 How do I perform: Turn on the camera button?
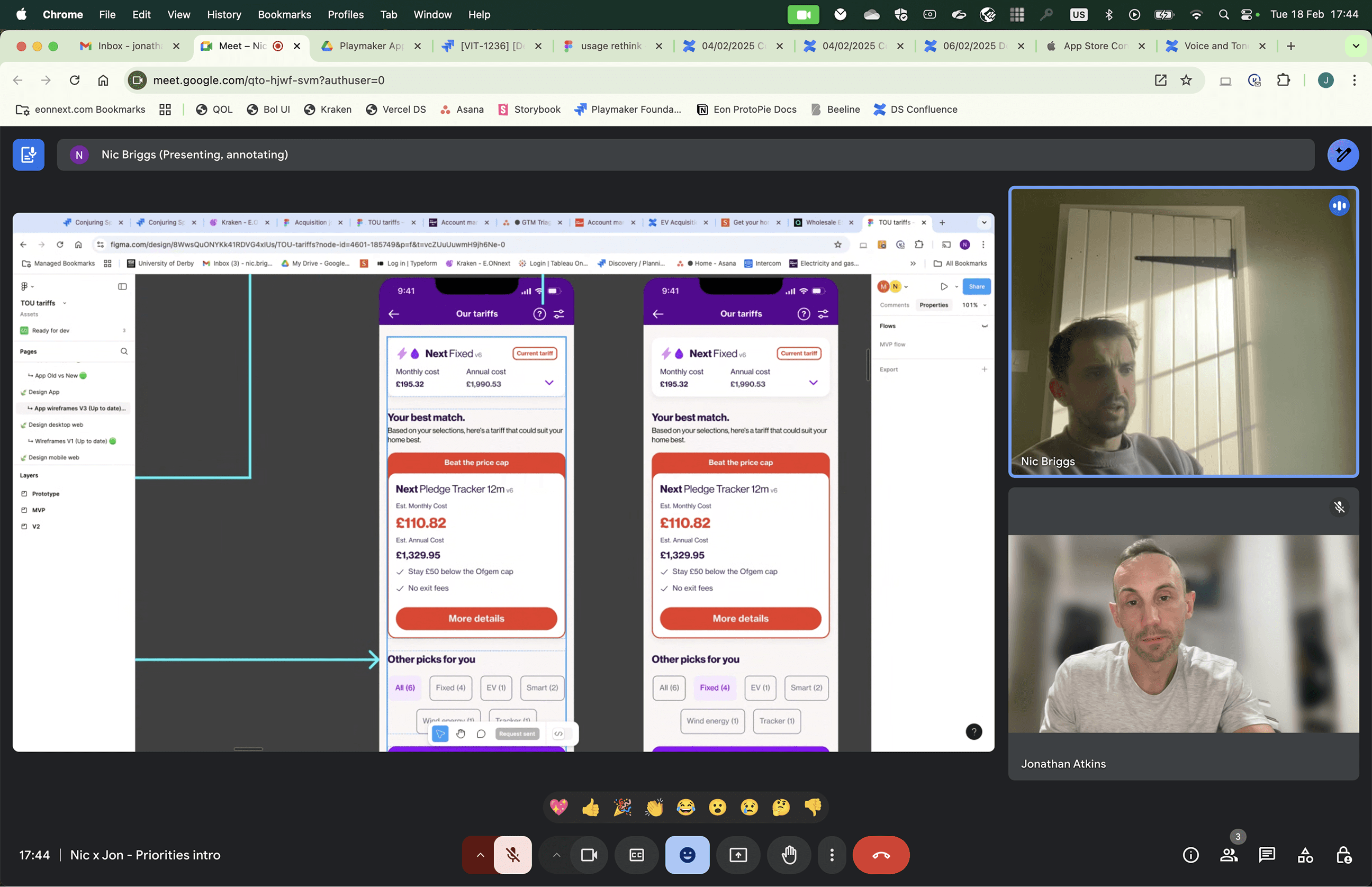[x=589, y=855]
